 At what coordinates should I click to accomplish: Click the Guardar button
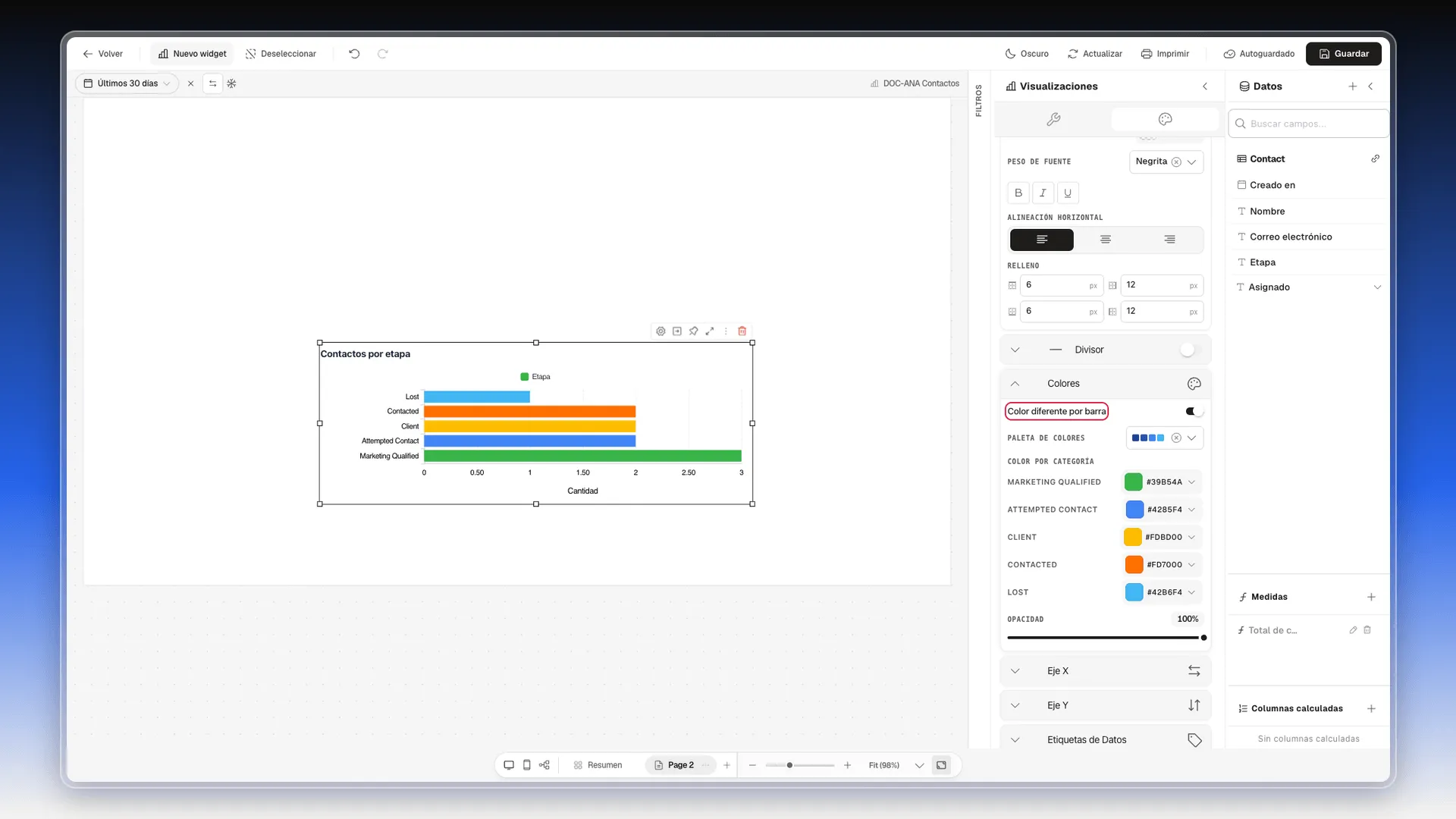click(1344, 54)
